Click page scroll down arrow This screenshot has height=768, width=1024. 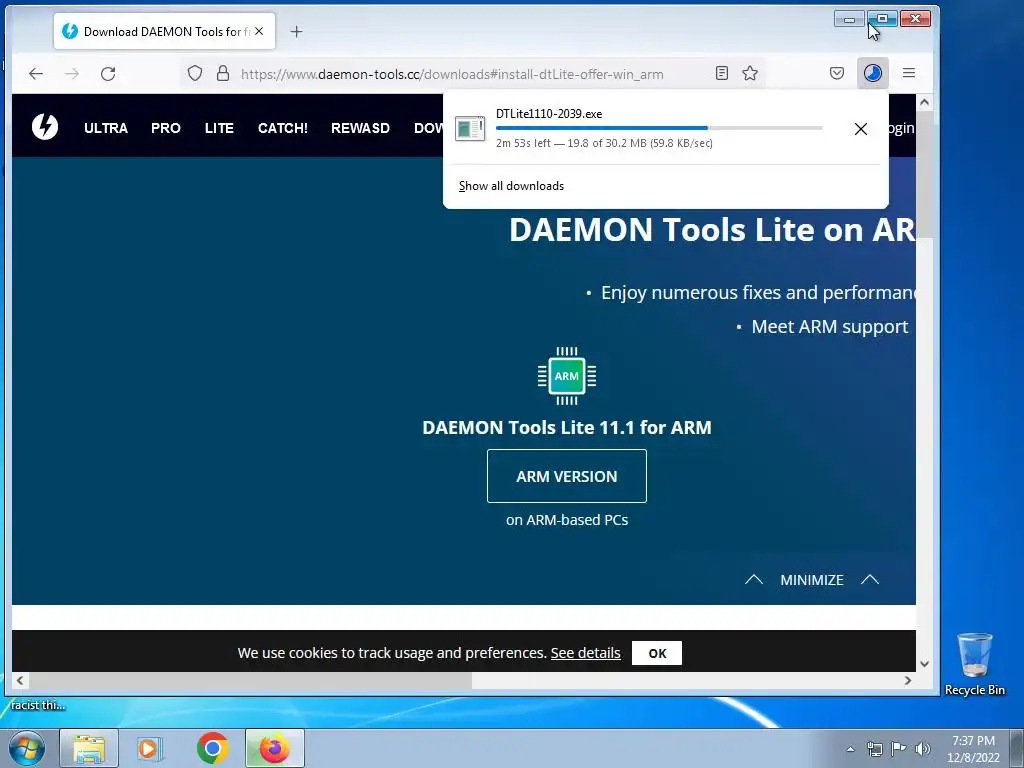[924, 664]
